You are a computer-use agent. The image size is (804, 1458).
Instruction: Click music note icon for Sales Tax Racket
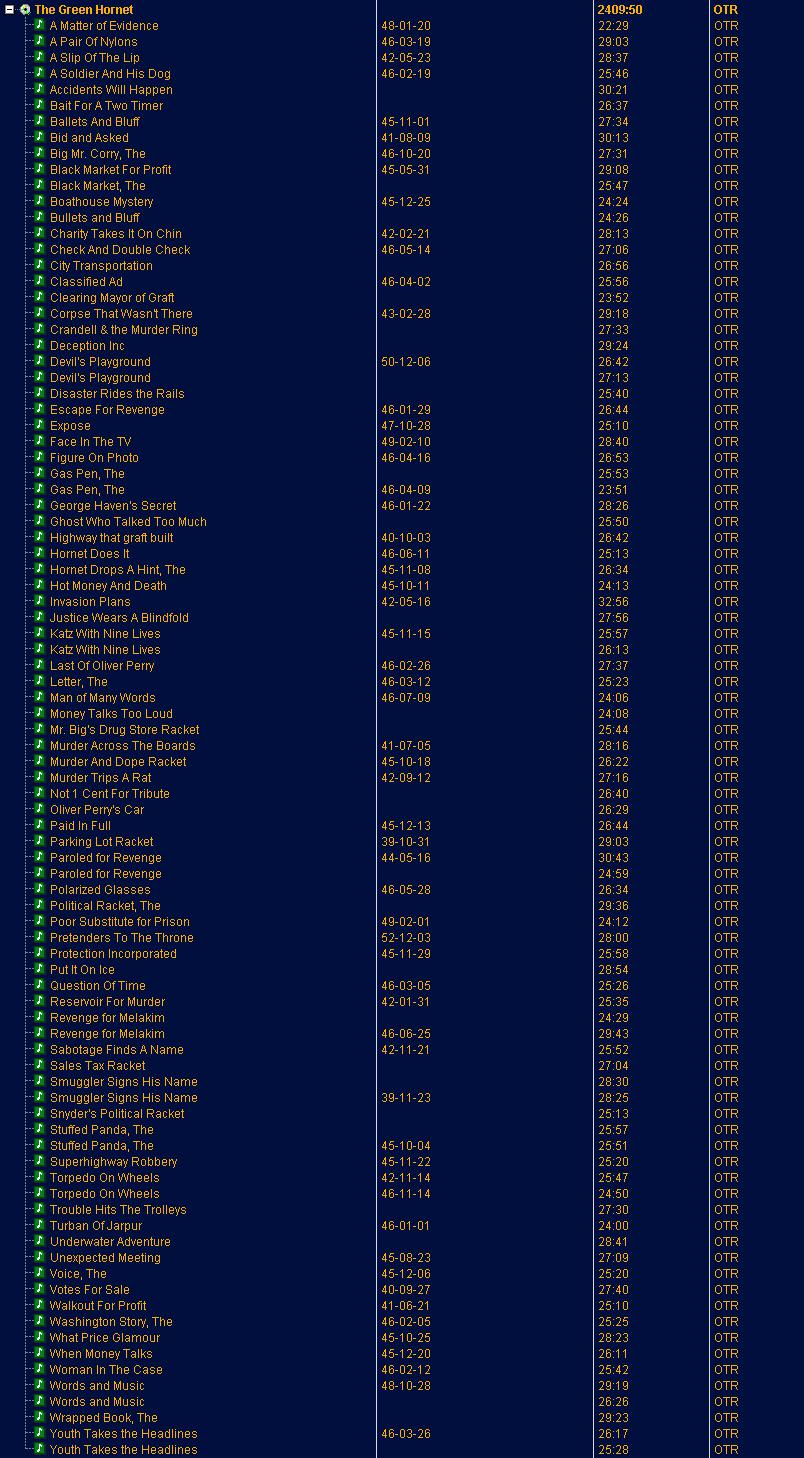click(40, 1065)
